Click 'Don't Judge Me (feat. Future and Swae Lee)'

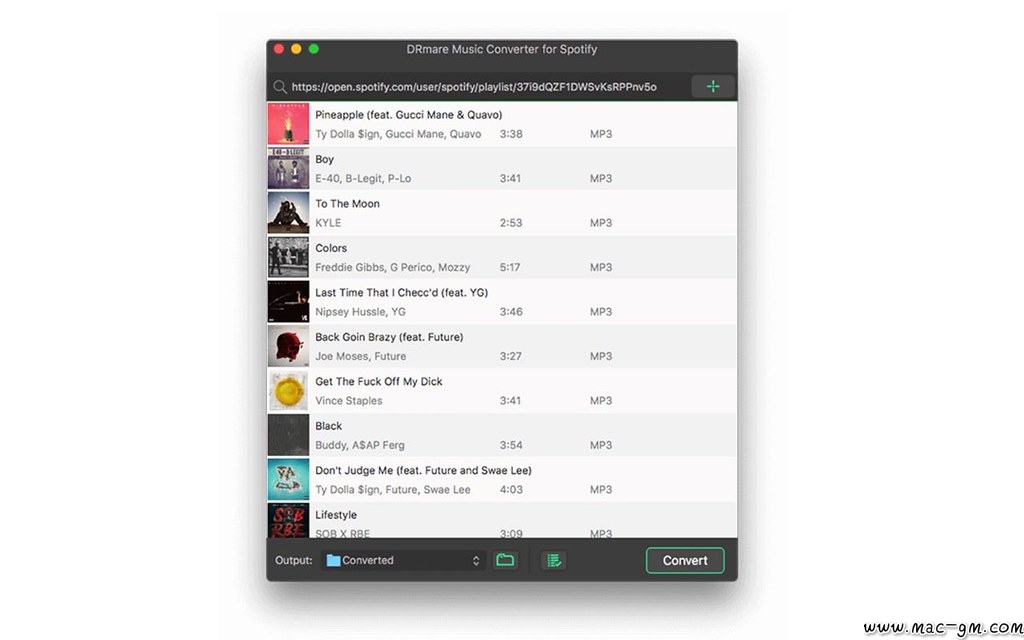[423, 470]
